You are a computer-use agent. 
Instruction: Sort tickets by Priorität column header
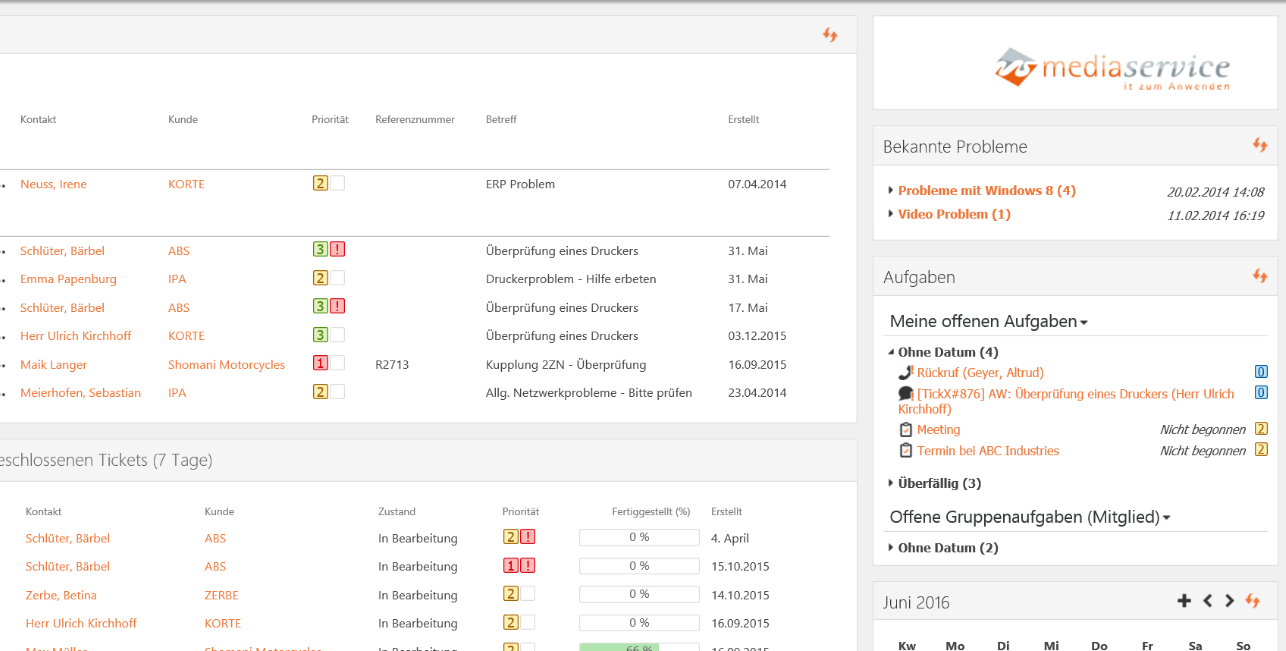[330, 119]
